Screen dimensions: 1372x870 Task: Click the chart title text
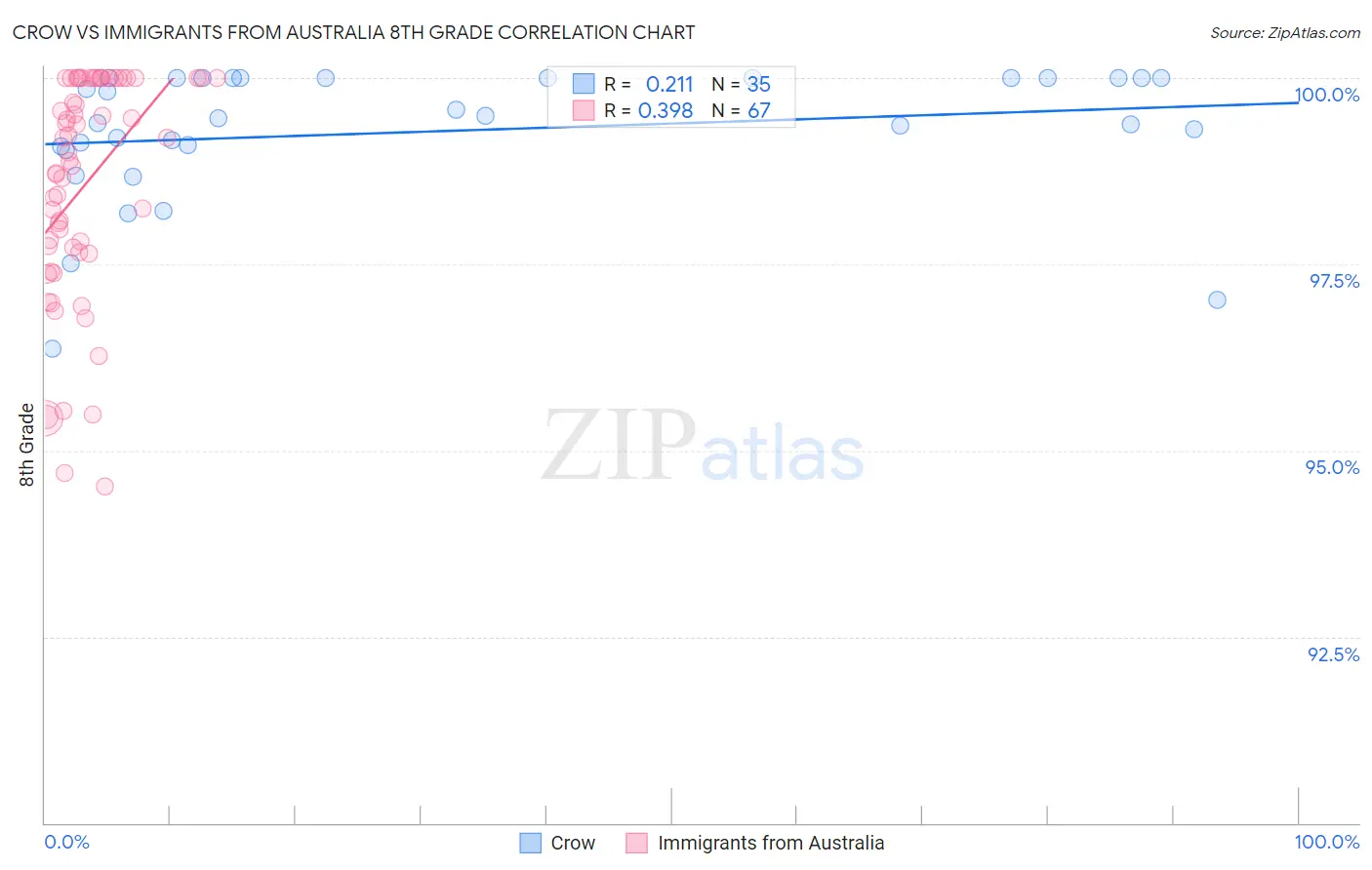[x=353, y=32]
